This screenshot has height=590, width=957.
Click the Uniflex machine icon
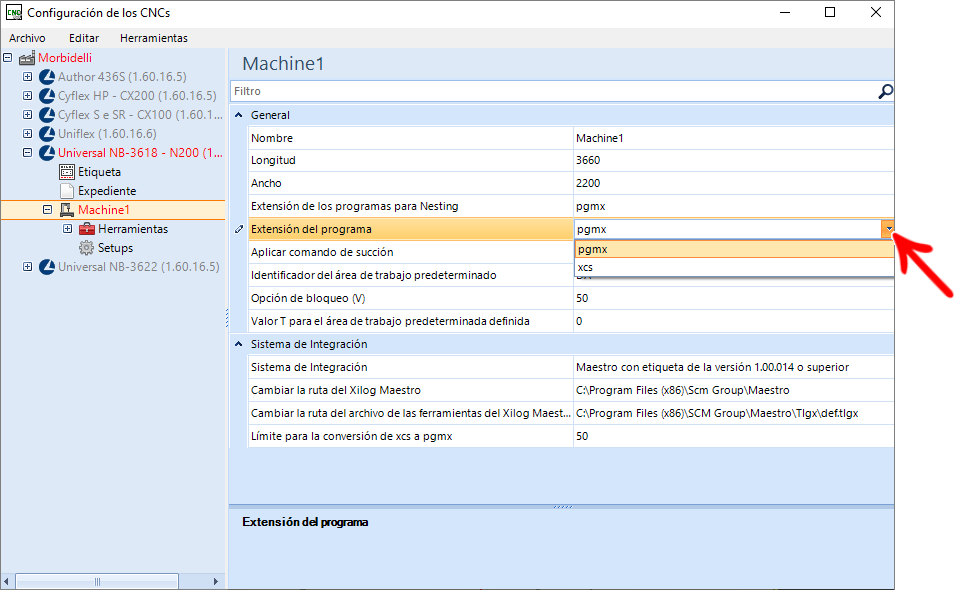[x=47, y=134]
